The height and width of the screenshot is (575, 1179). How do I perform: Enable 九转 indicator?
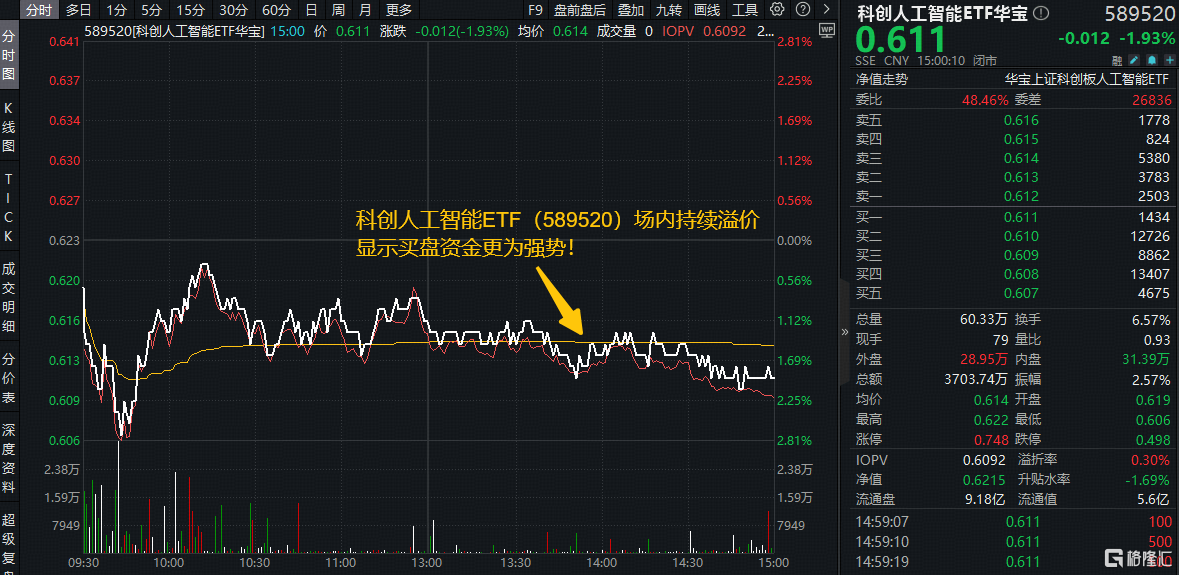[669, 10]
